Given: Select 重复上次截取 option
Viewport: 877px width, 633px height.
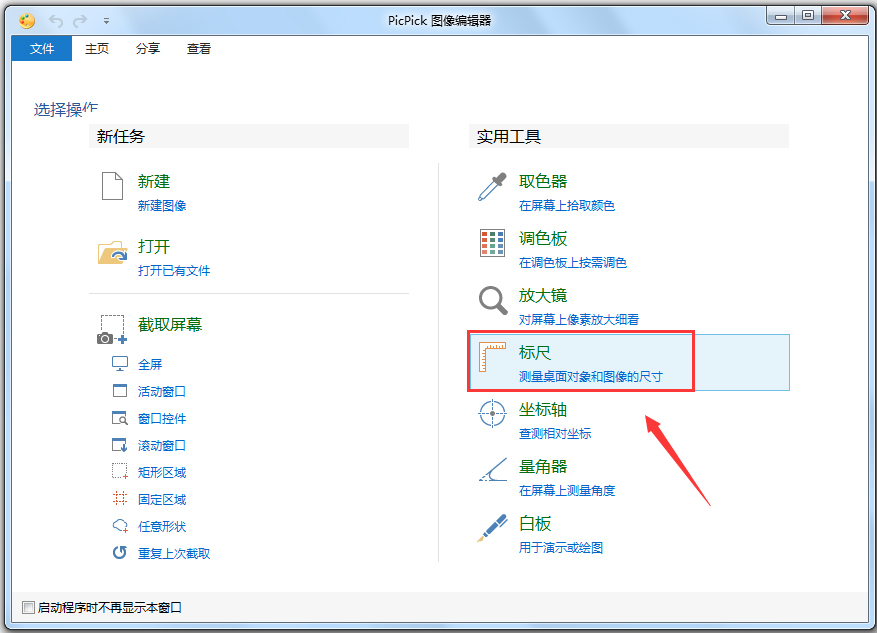Looking at the screenshot, I should 174,554.
